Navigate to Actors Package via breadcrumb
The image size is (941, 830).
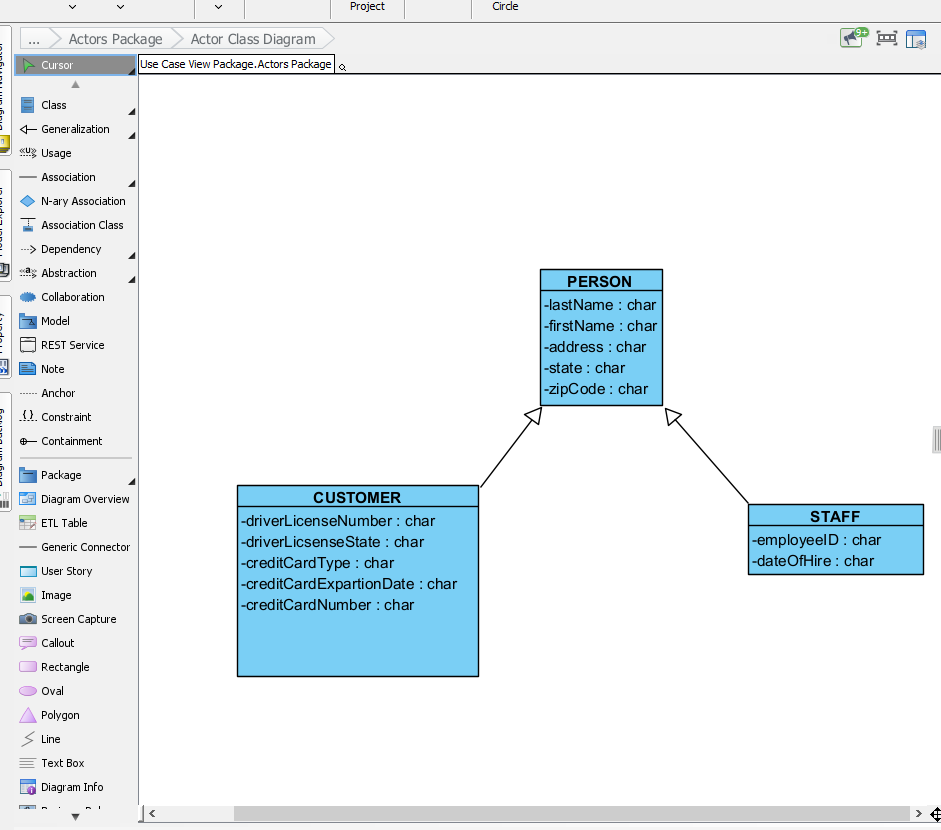[115, 39]
